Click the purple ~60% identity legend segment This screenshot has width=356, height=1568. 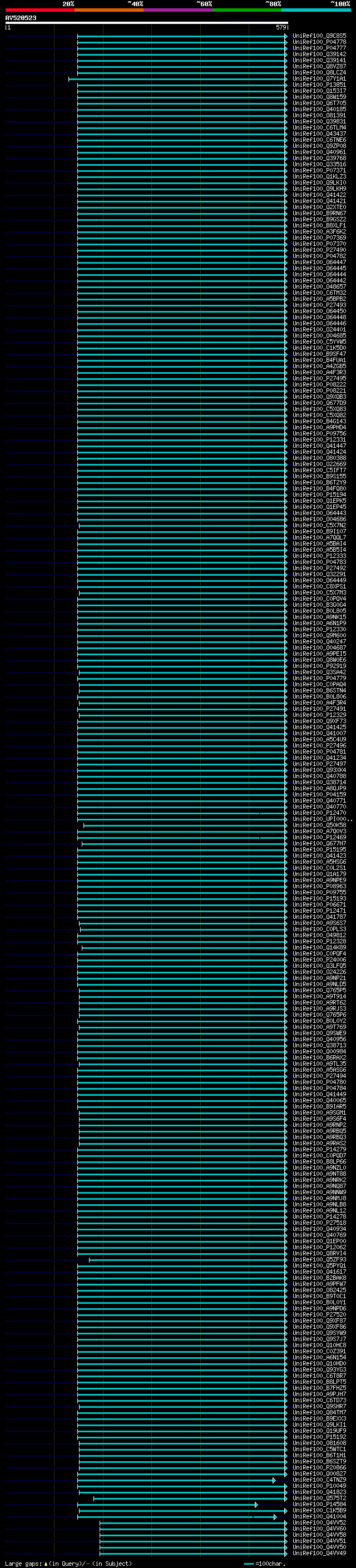coord(177,10)
